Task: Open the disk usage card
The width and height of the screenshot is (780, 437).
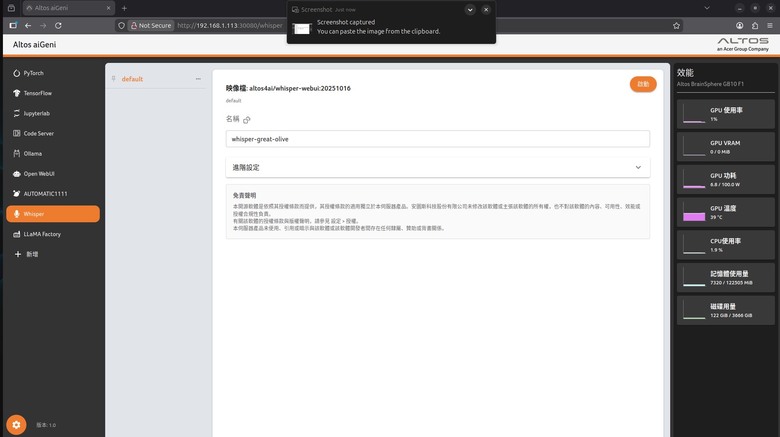Action: click(725, 310)
